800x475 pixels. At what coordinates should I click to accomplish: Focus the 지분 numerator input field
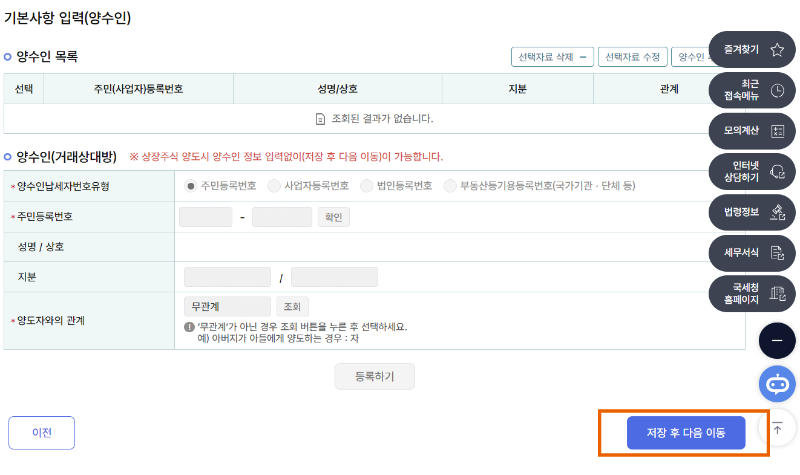point(228,277)
